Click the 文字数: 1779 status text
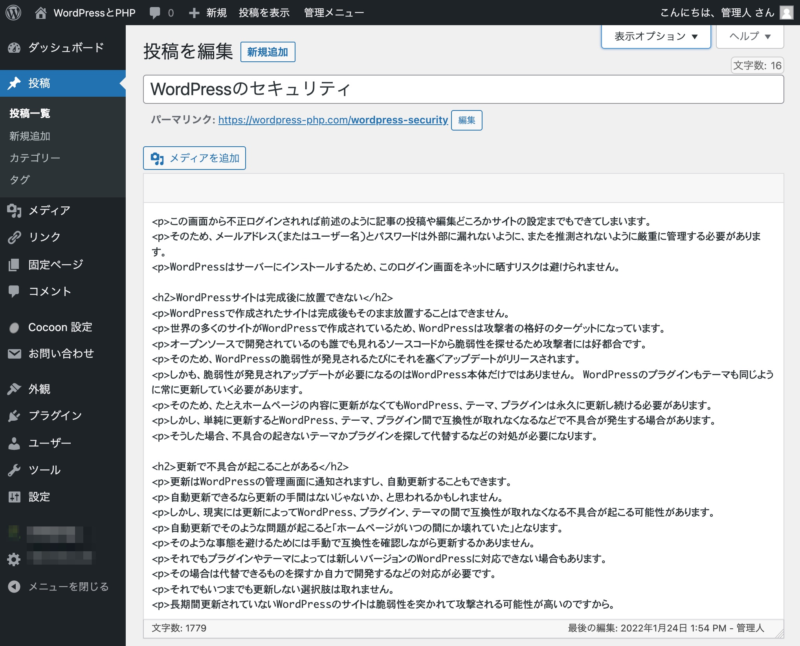 coord(179,628)
